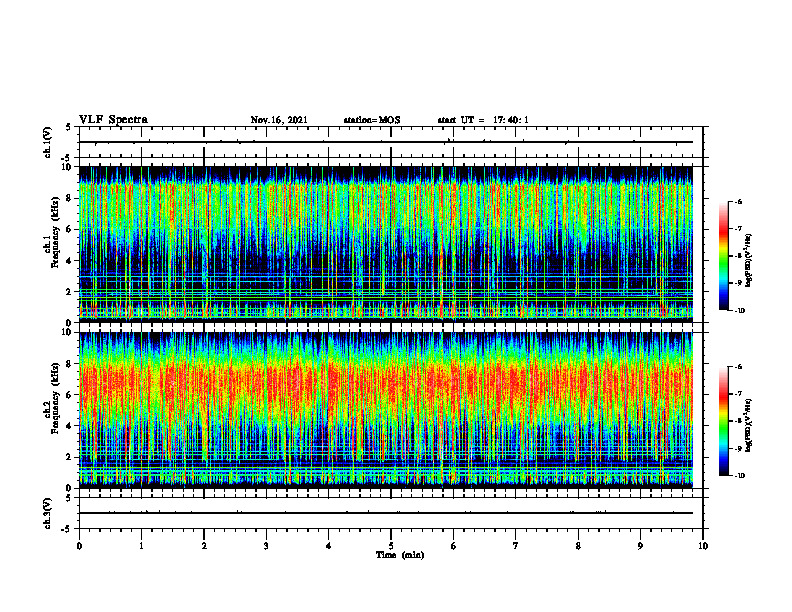Click the "-9" tick on ch.2 color bar
792x612 pixels.
pyautogui.click(x=738, y=449)
